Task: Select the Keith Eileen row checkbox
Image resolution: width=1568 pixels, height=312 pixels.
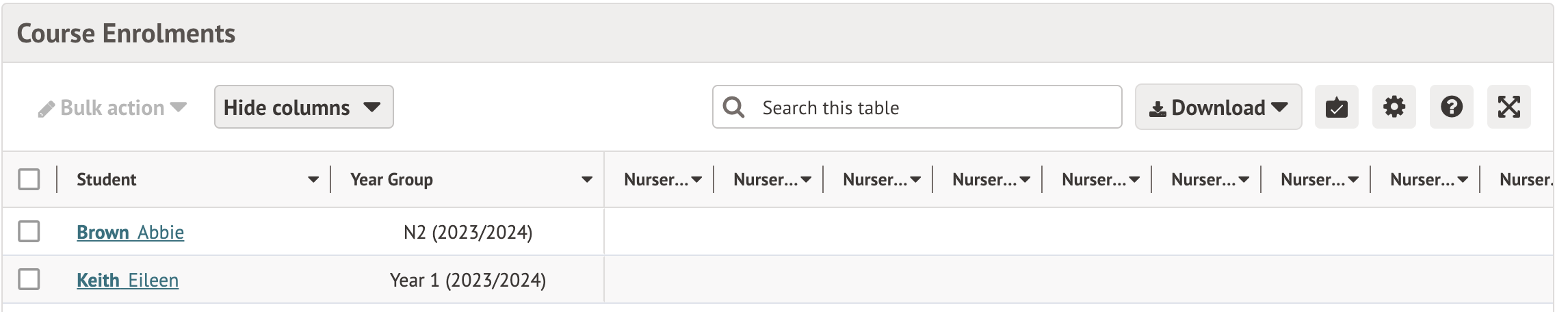Action: click(29, 279)
